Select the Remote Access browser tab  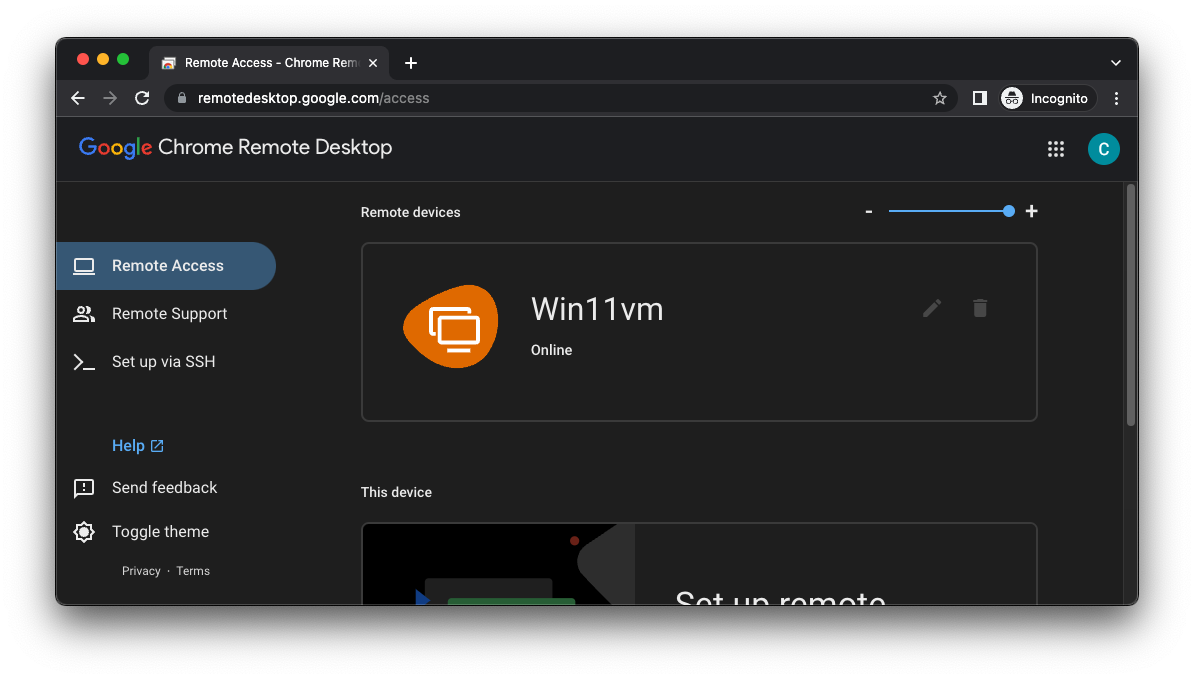pos(269,63)
